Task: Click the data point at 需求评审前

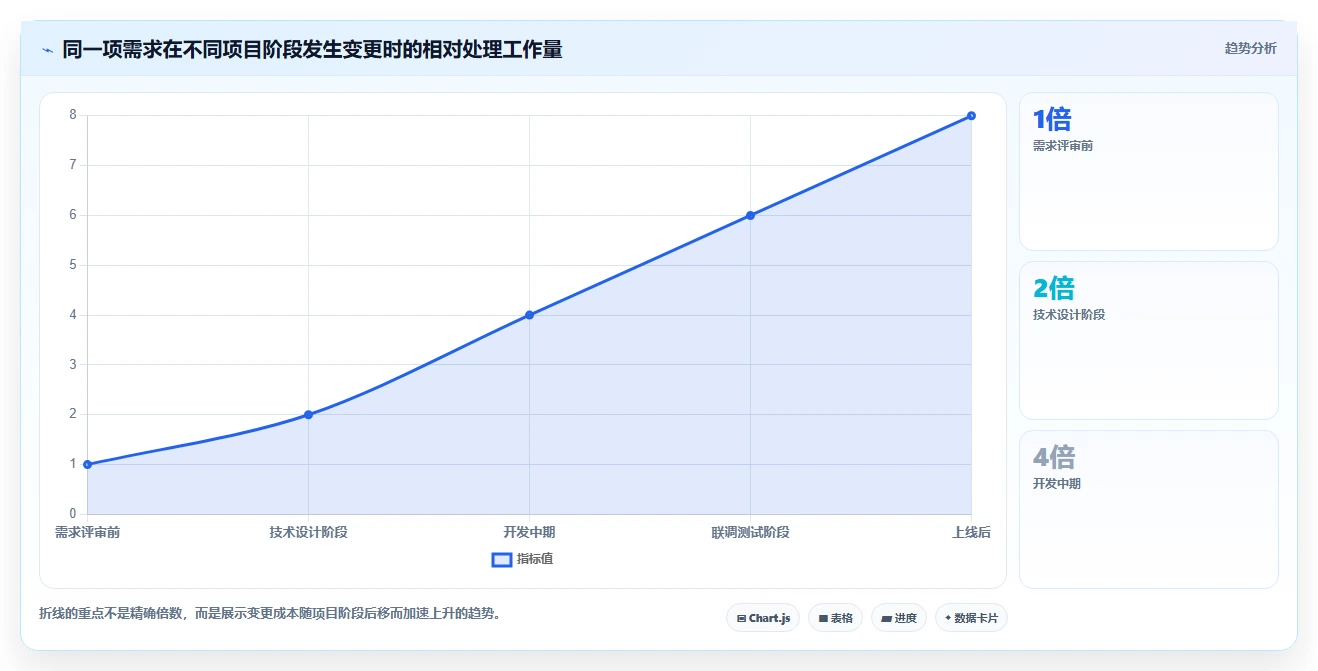Action: [x=88, y=464]
